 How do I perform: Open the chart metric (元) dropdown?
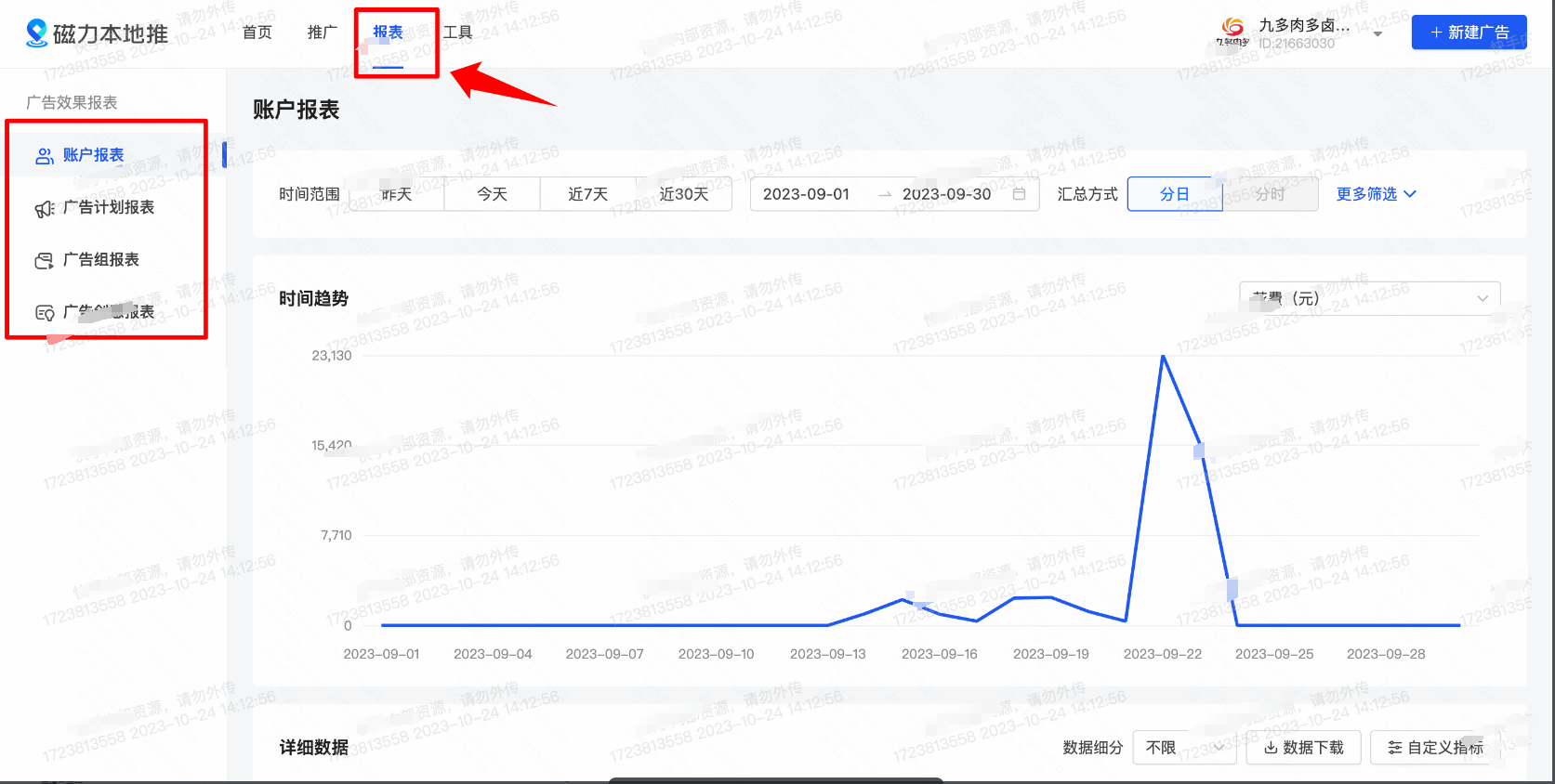pyautogui.click(x=1369, y=298)
